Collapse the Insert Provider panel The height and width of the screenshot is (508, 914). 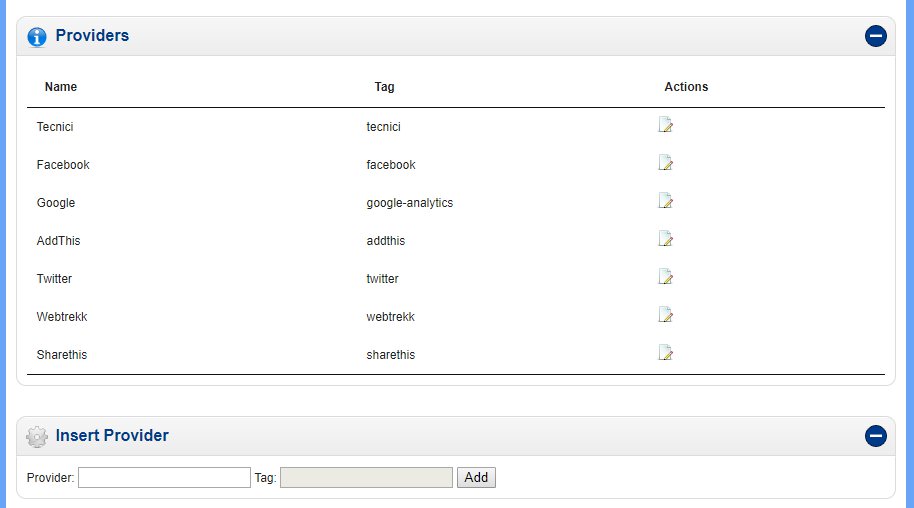(x=875, y=436)
